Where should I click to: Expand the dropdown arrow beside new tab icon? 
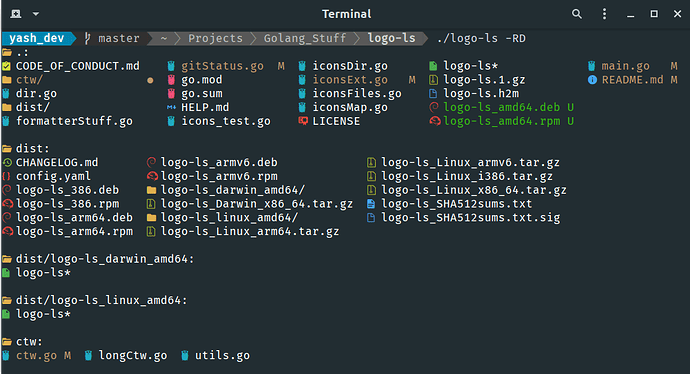(36, 14)
